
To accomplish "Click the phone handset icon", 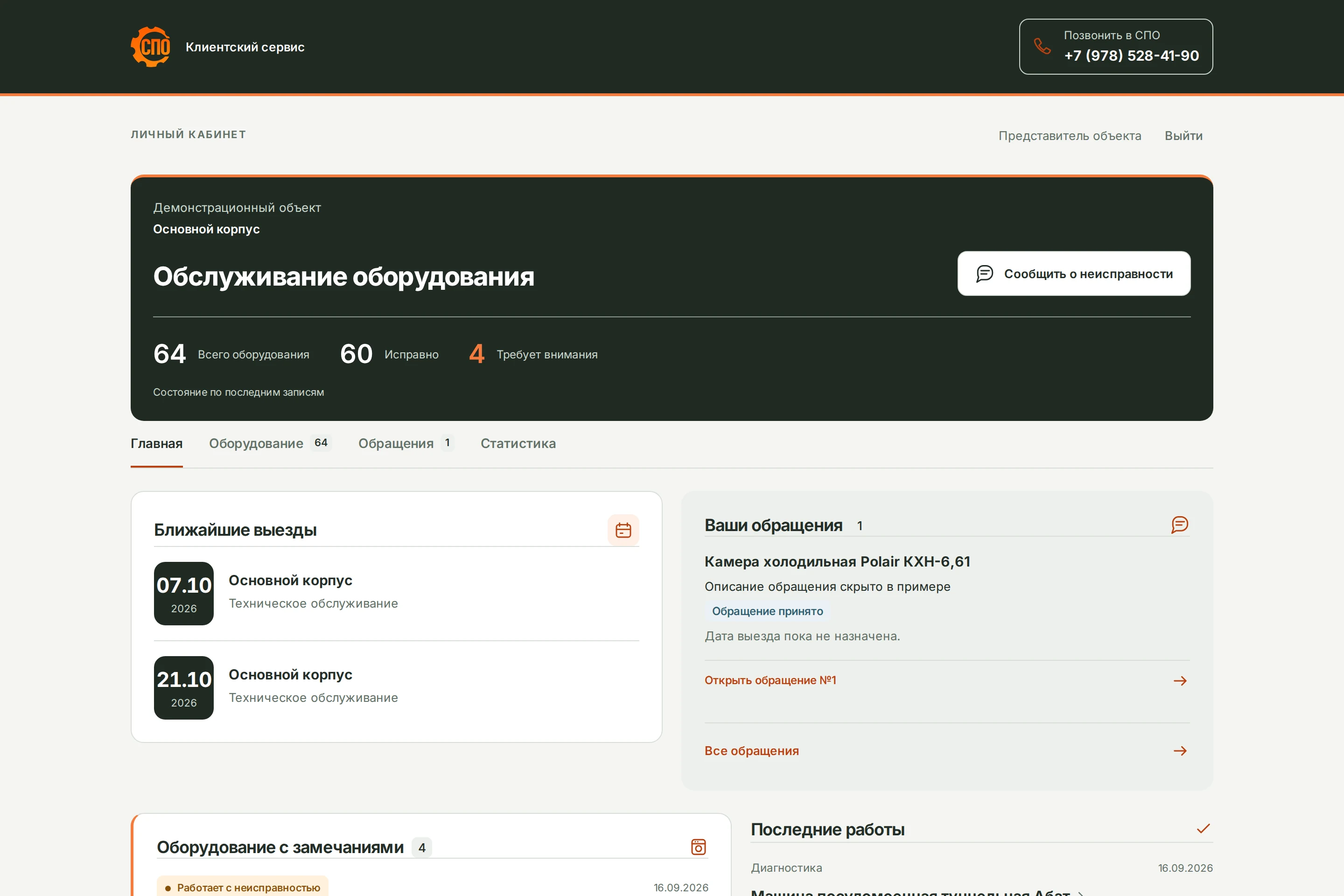I will coord(1042,46).
